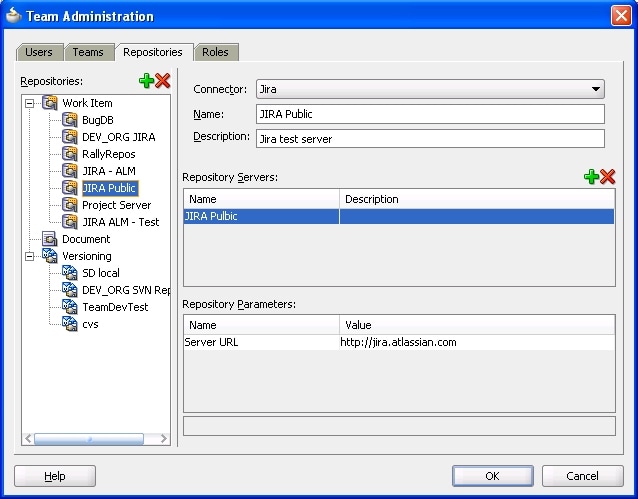Image resolution: width=638 pixels, height=499 pixels.
Task: Select JIRA ALM - Test in the tree
Action: [x=121, y=222]
